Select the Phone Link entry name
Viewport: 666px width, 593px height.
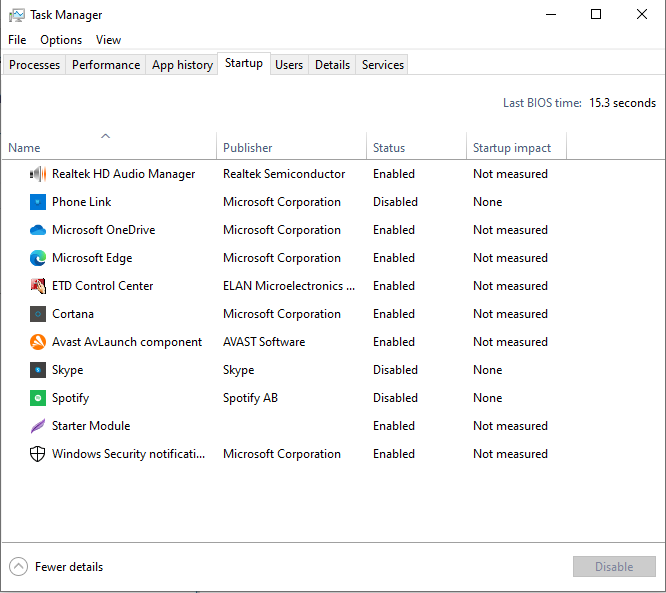tap(82, 202)
